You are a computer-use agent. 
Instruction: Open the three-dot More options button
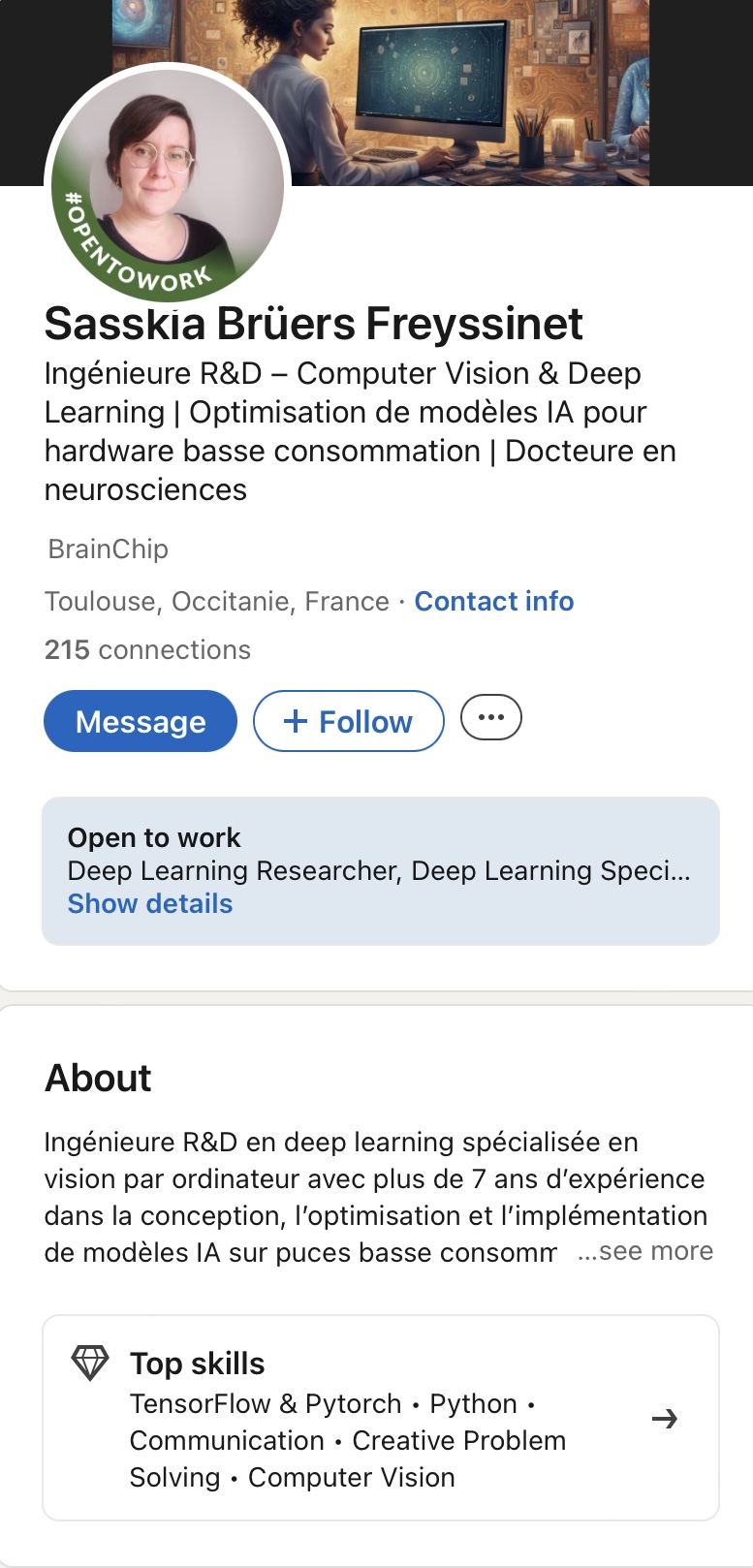pyautogui.click(x=490, y=718)
